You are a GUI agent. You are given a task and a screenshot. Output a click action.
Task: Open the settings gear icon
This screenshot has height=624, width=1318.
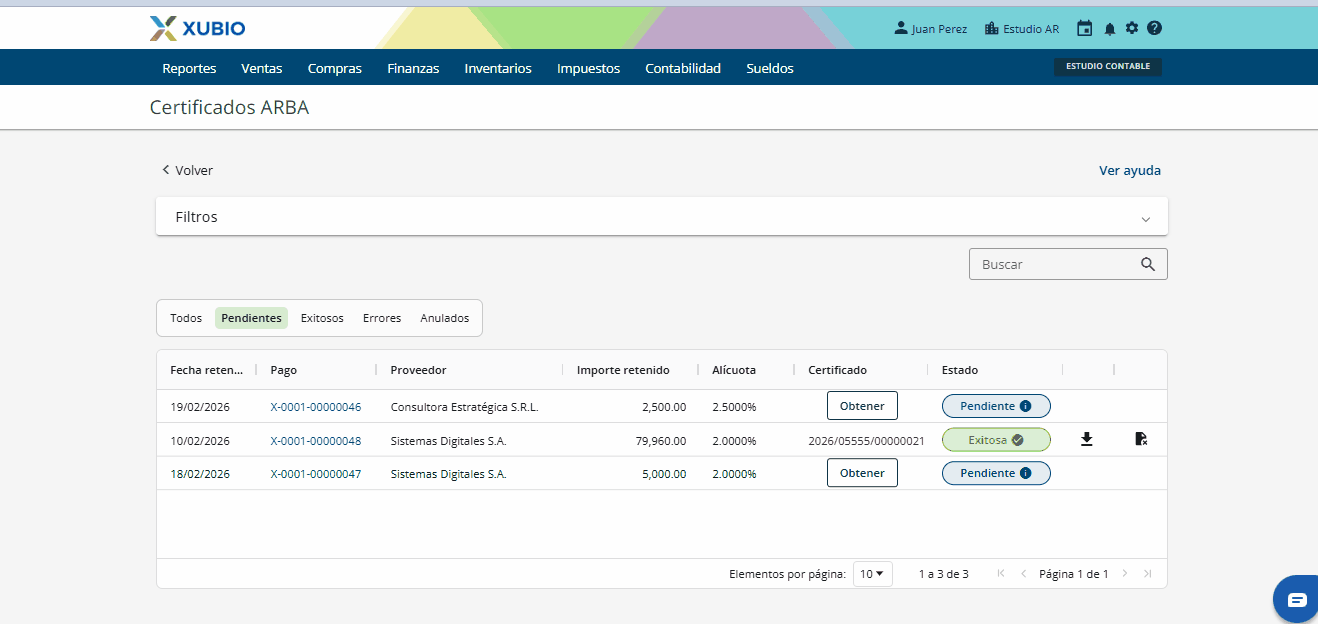[1132, 28]
